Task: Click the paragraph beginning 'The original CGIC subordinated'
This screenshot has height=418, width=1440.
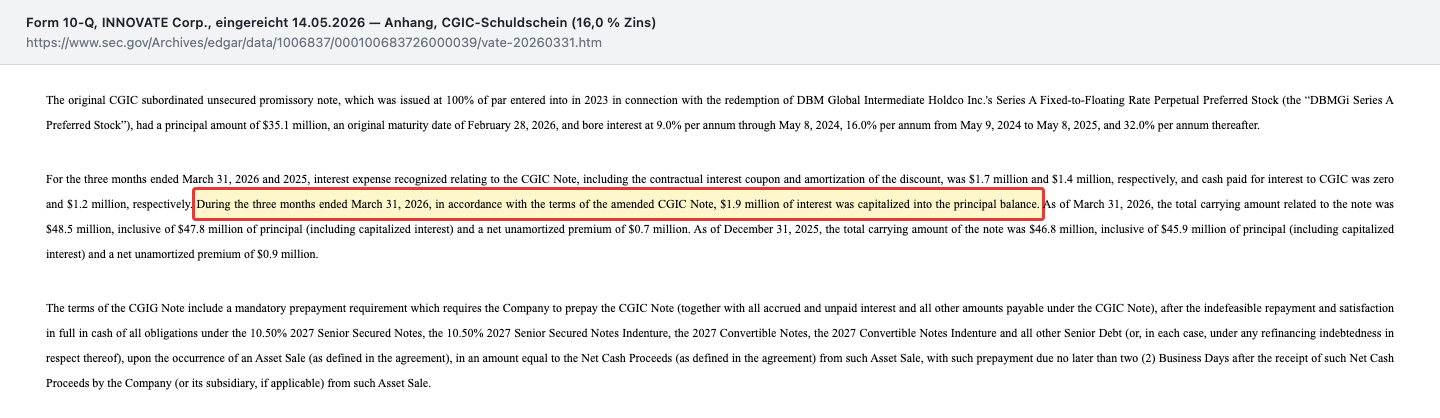Action: (720, 114)
